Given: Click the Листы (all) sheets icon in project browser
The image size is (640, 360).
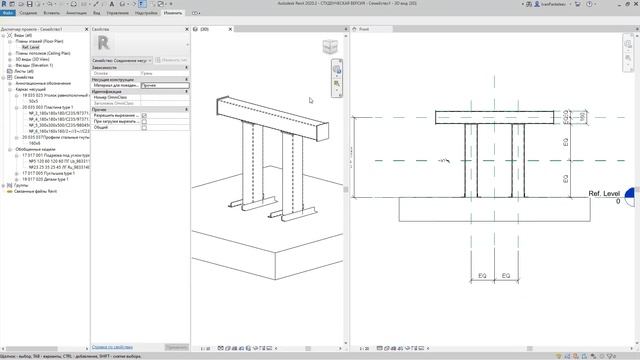Looking at the screenshot, I should click(x=10, y=71).
